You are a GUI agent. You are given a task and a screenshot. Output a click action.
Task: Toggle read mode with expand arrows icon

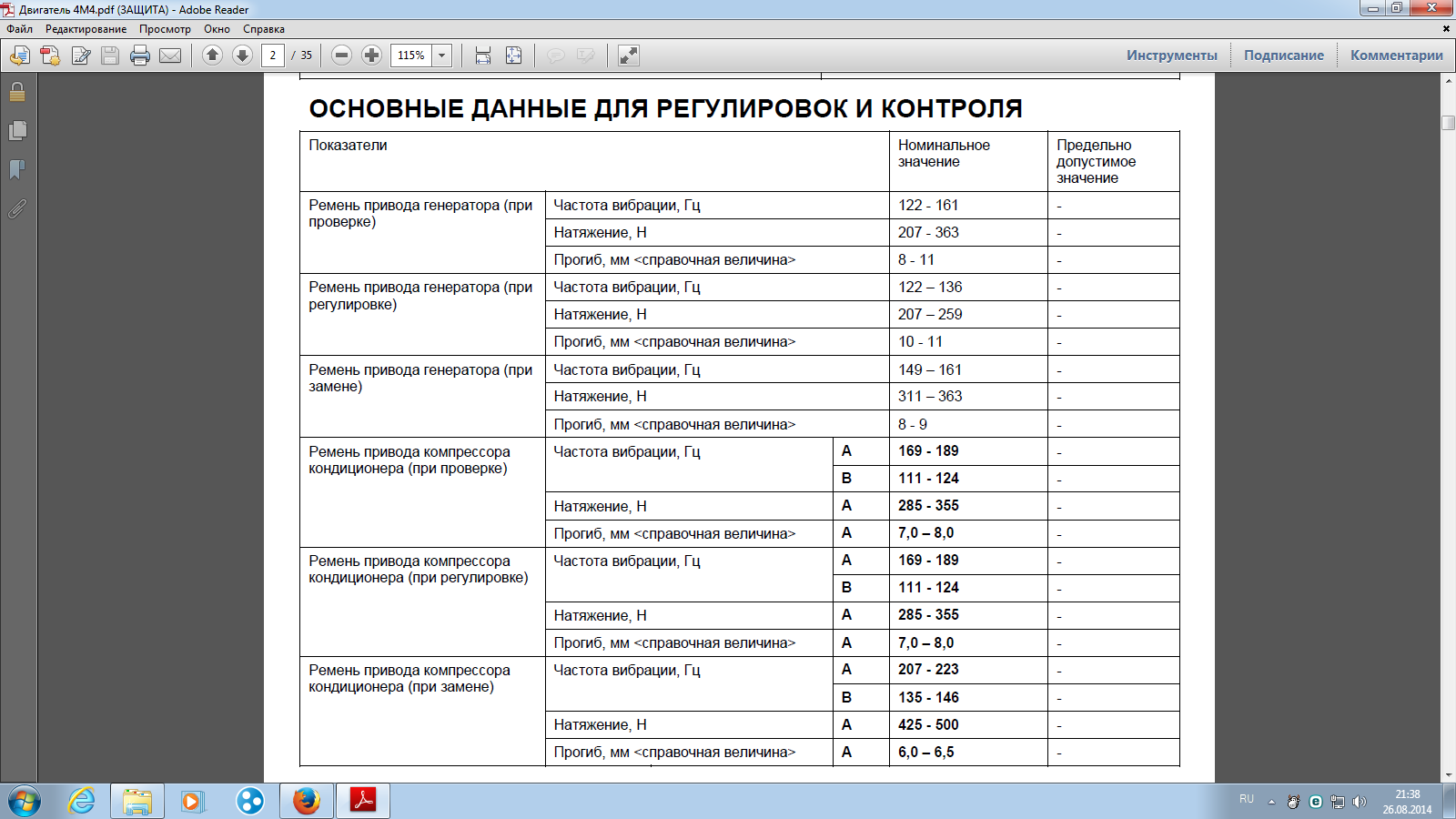[628, 56]
